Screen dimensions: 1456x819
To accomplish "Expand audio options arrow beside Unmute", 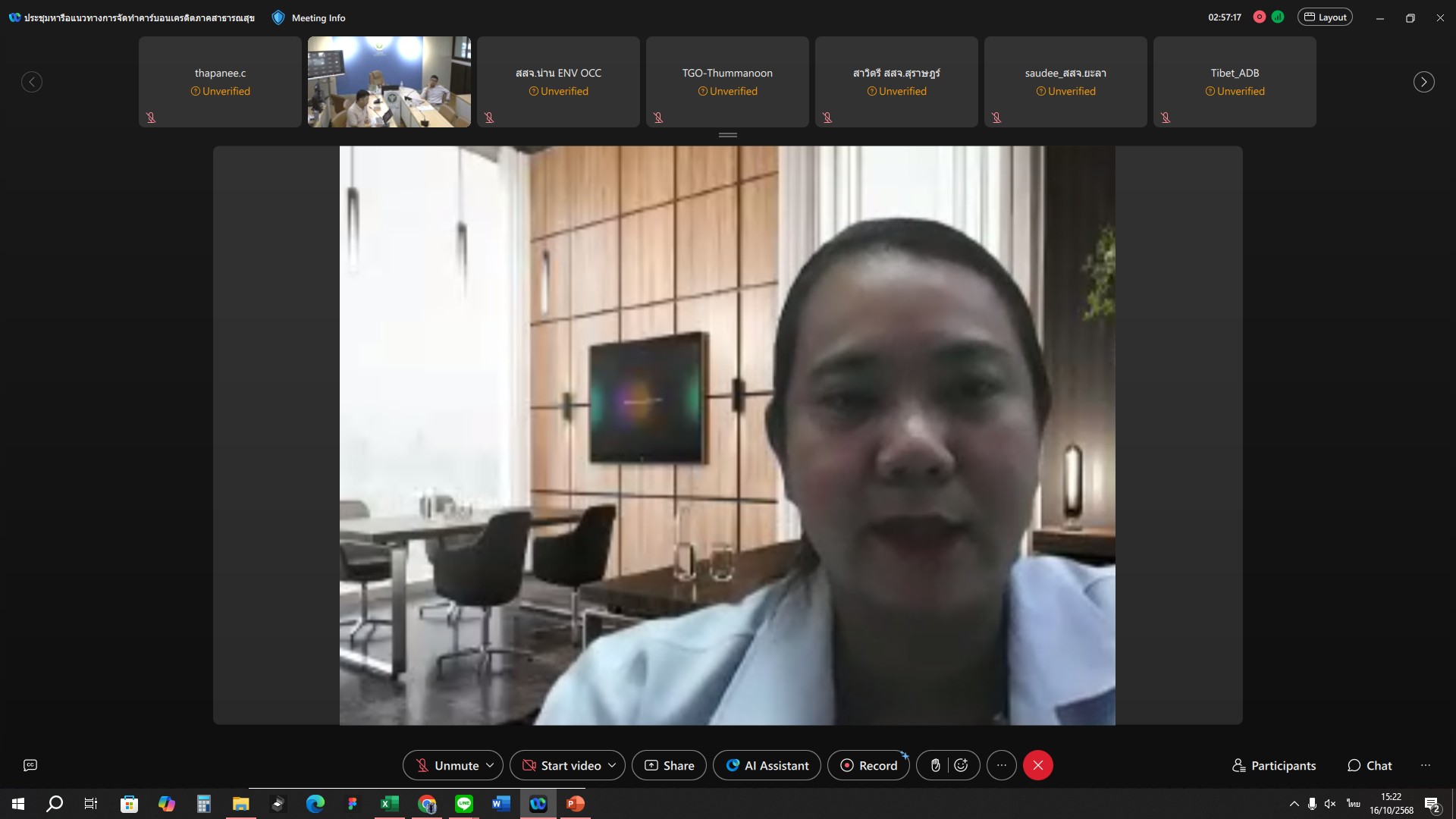I will [x=490, y=765].
